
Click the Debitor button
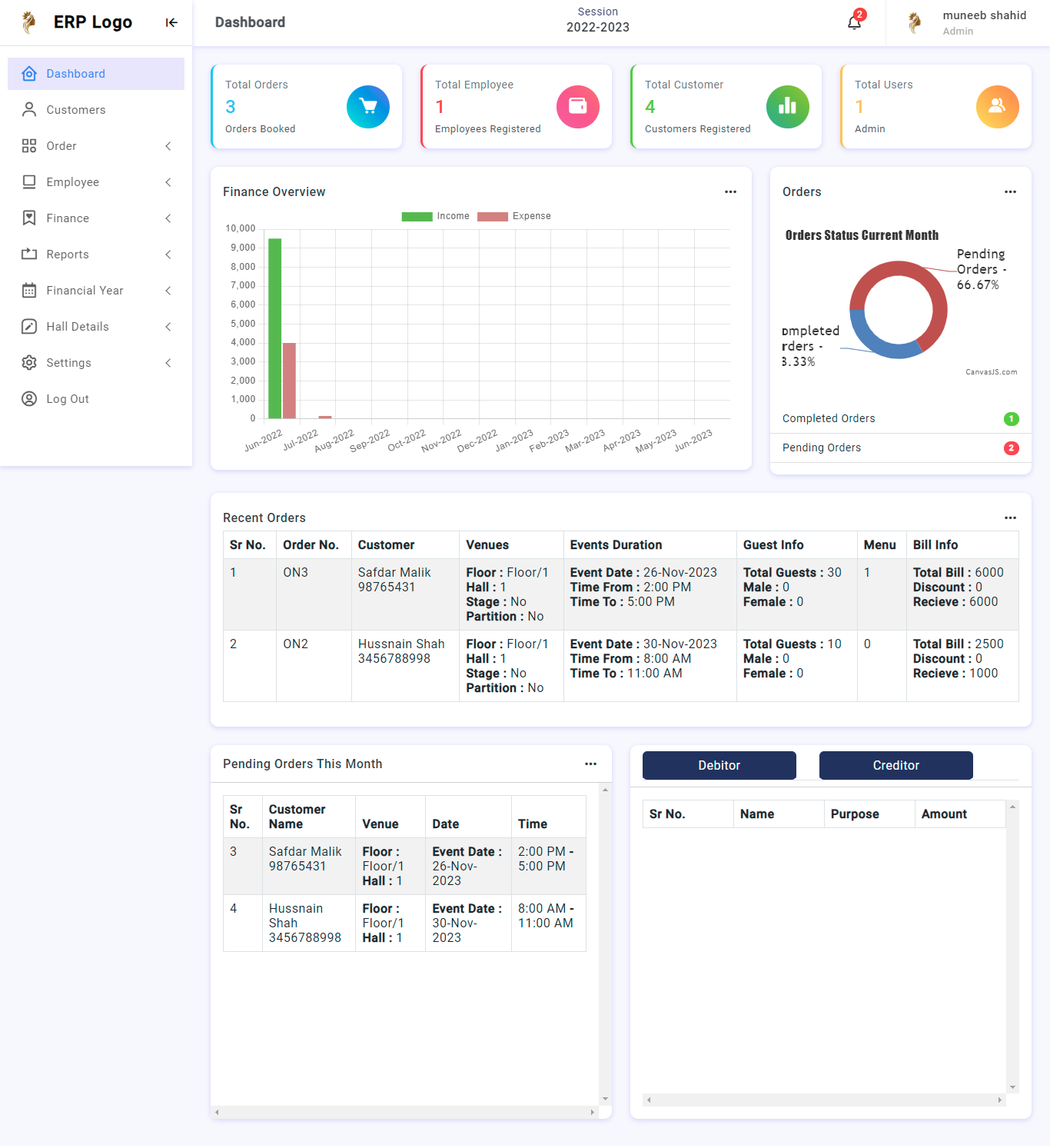(x=719, y=765)
